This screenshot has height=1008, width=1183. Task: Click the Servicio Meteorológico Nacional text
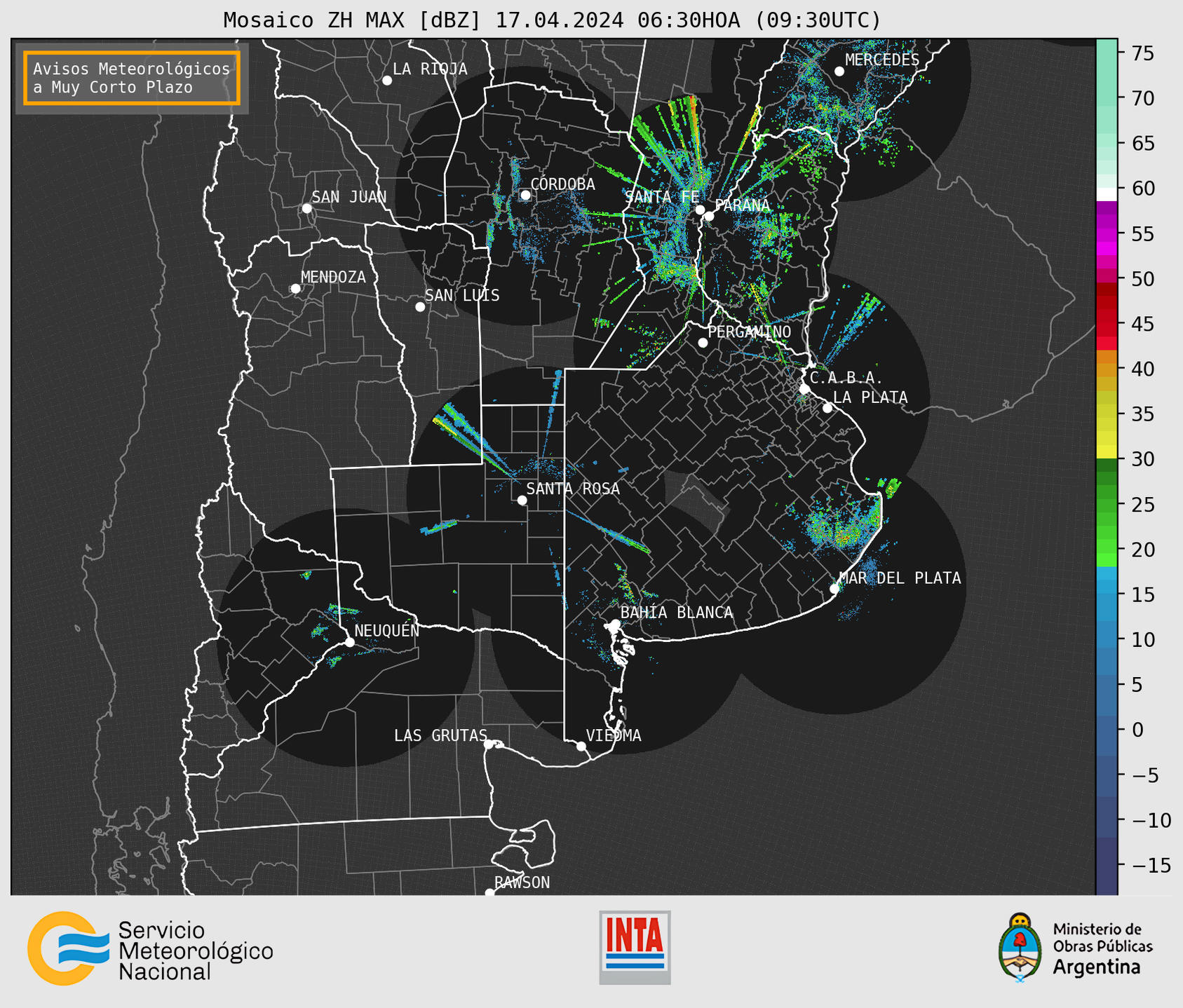coord(196,951)
